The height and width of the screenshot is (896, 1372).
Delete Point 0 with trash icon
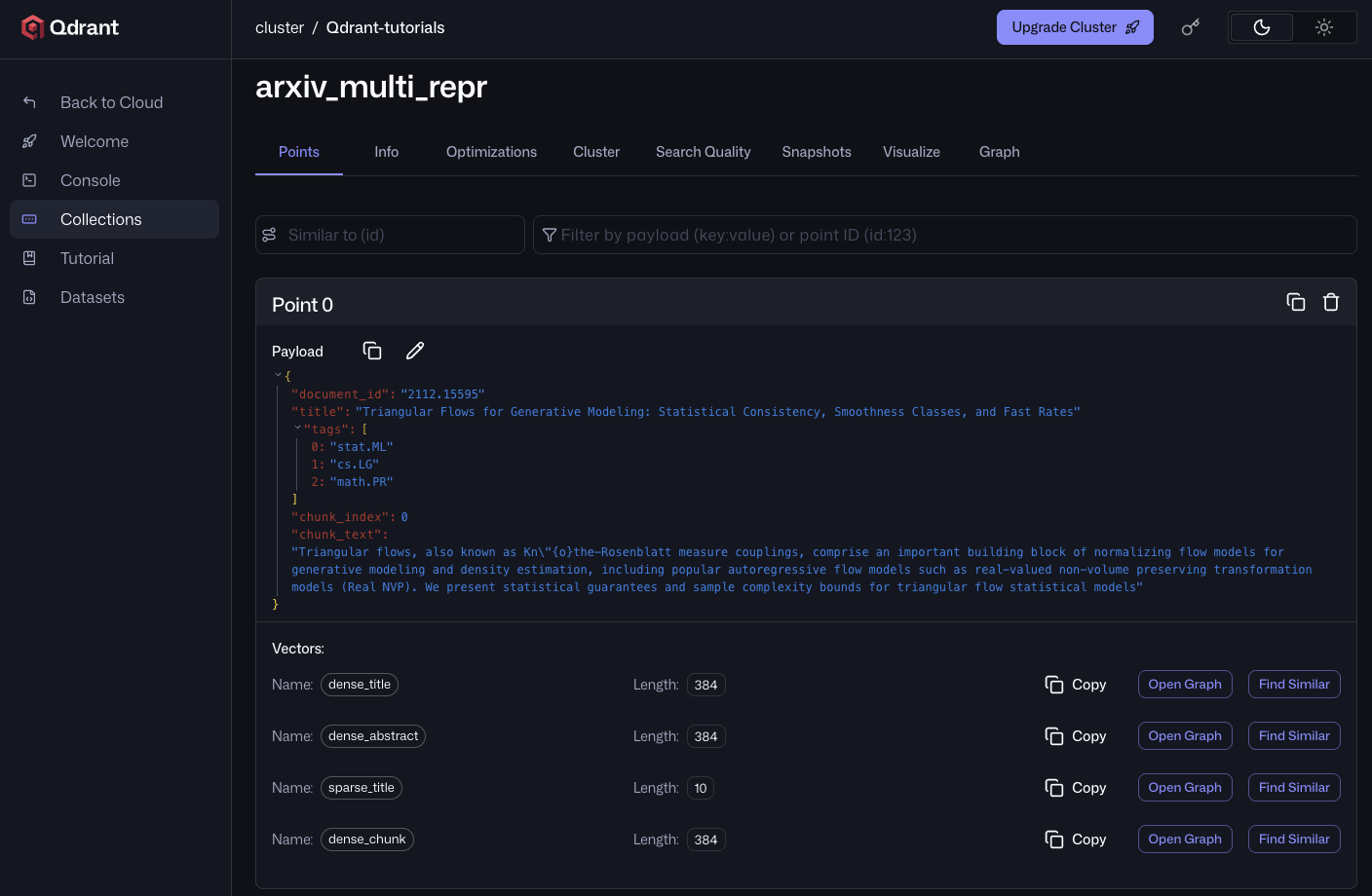coord(1331,302)
